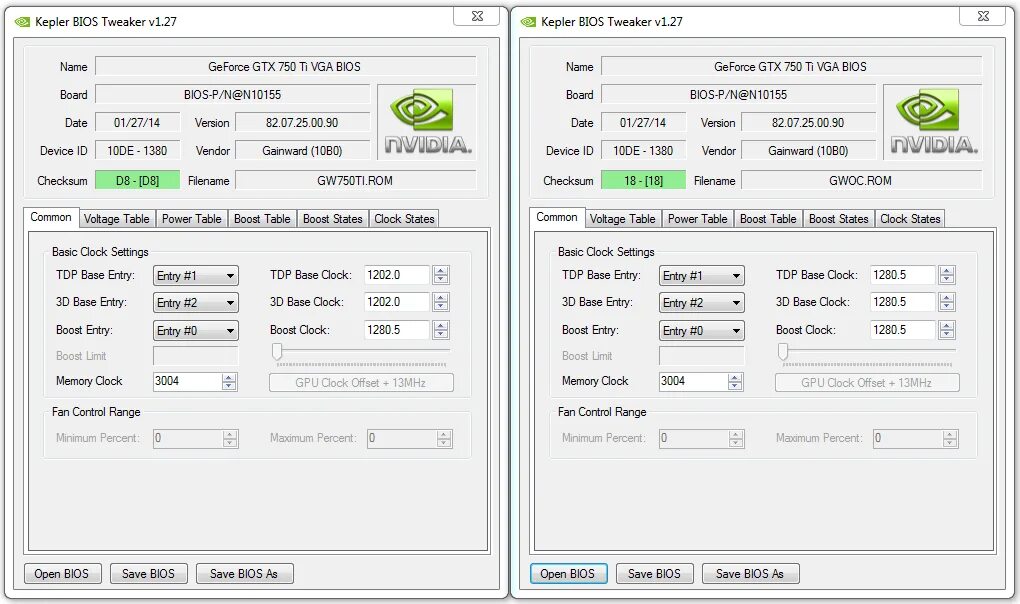Click left window title bar app icon

(x=22, y=22)
